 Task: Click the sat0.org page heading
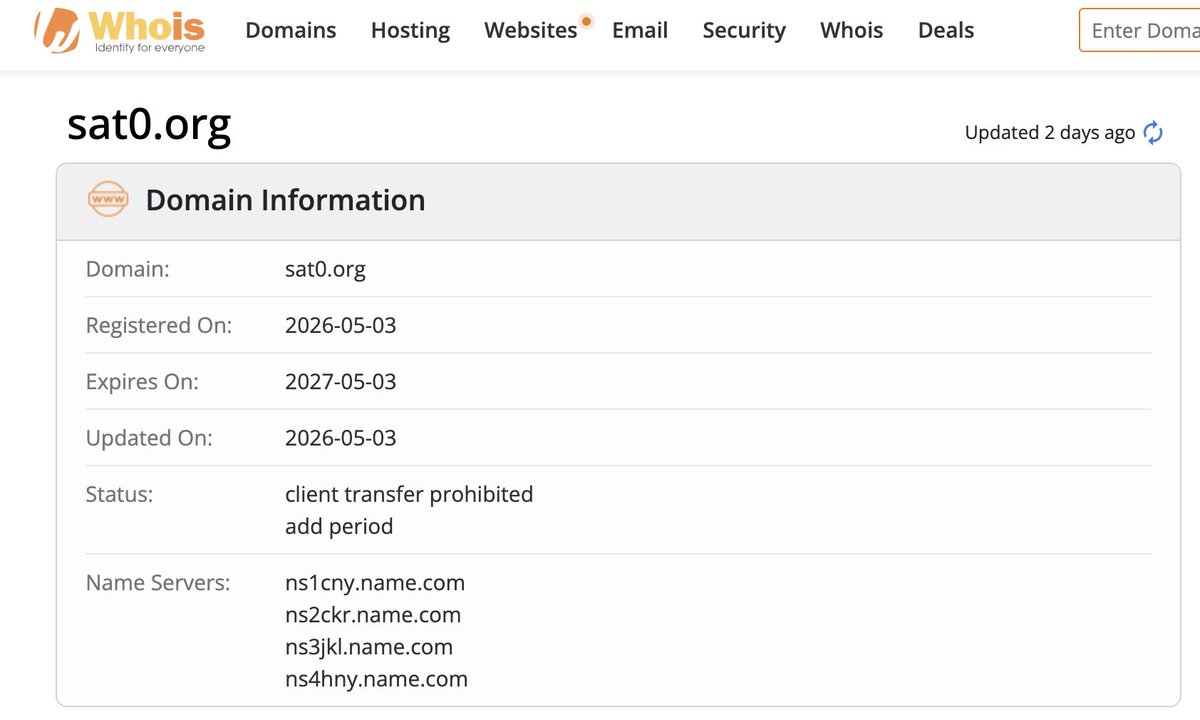pos(149,124)
